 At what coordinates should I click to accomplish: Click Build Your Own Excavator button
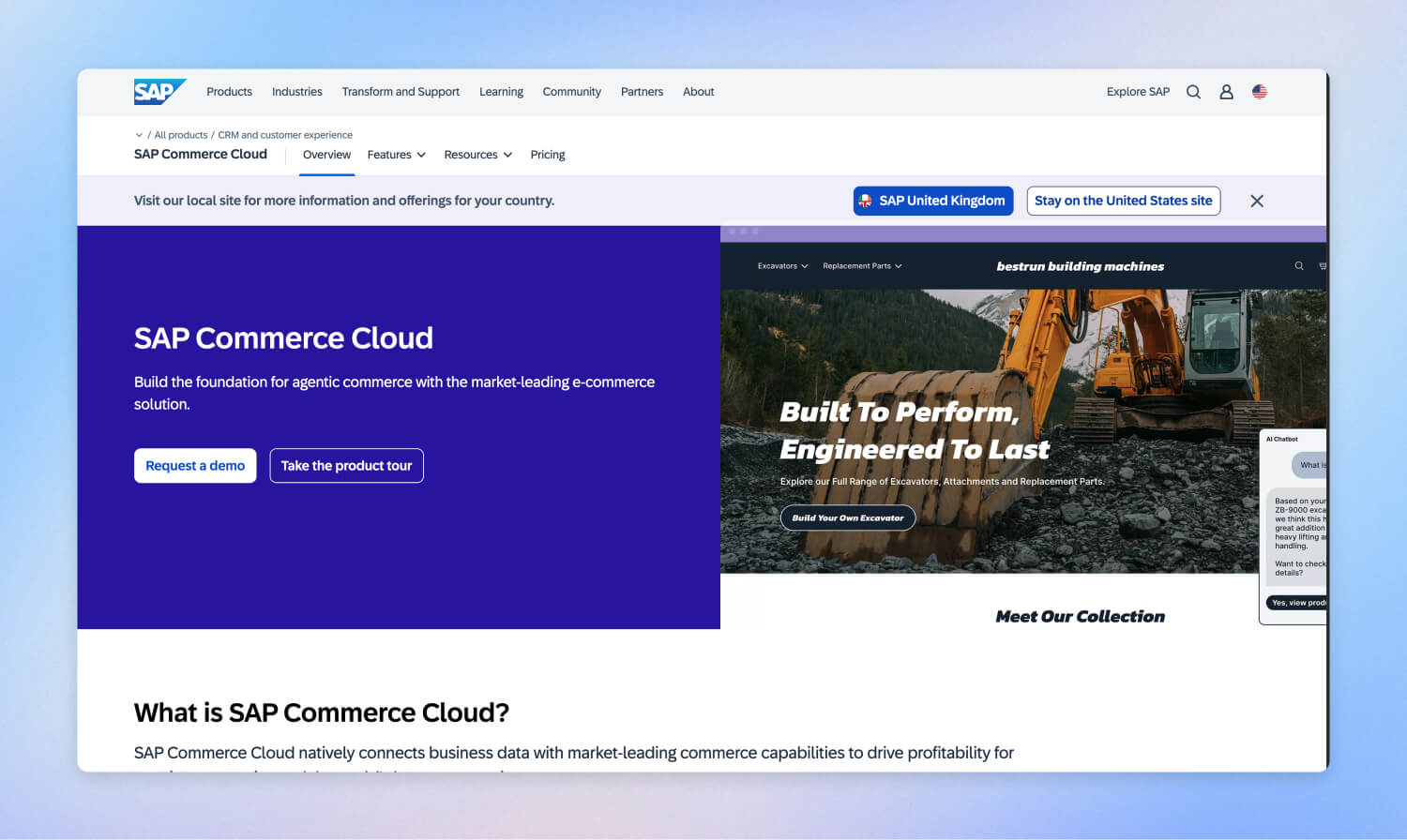(848, 517)
